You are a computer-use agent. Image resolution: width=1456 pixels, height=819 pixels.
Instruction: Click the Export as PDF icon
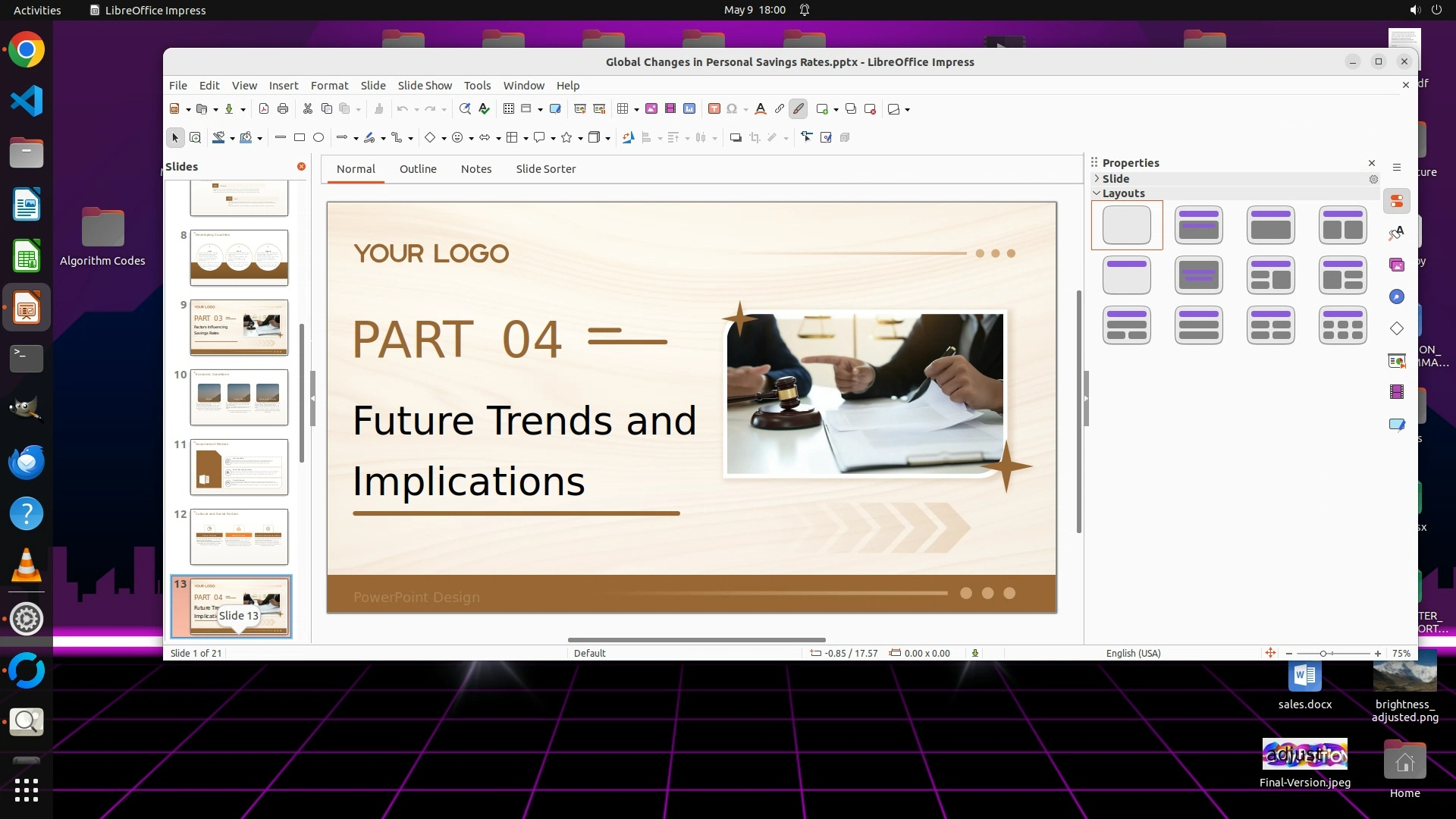pyautogui.click(x=264, y=109)
